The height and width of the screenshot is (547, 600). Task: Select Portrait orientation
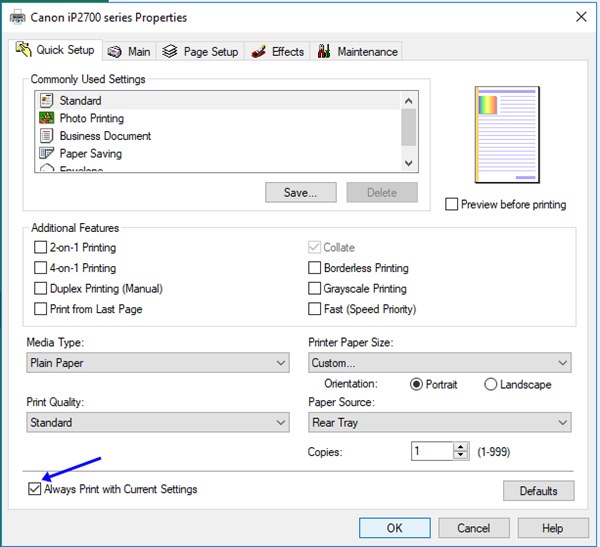coord(416,384)
